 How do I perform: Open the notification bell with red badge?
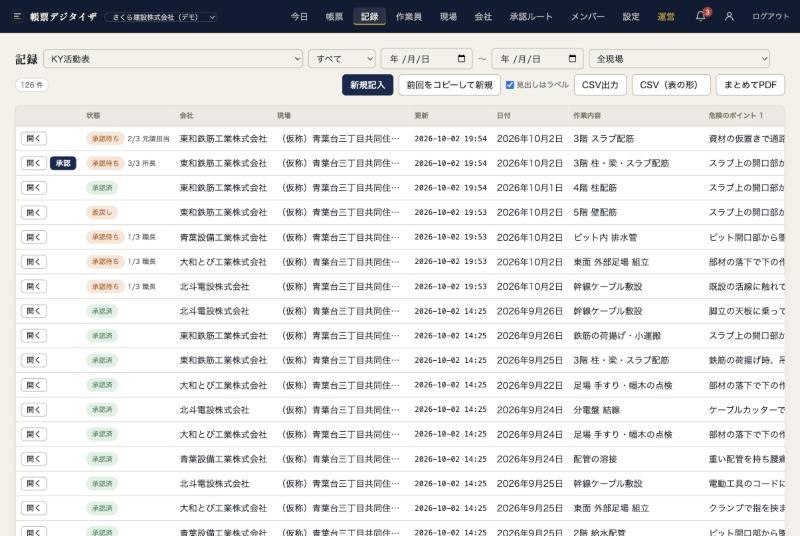pos(701,16)
